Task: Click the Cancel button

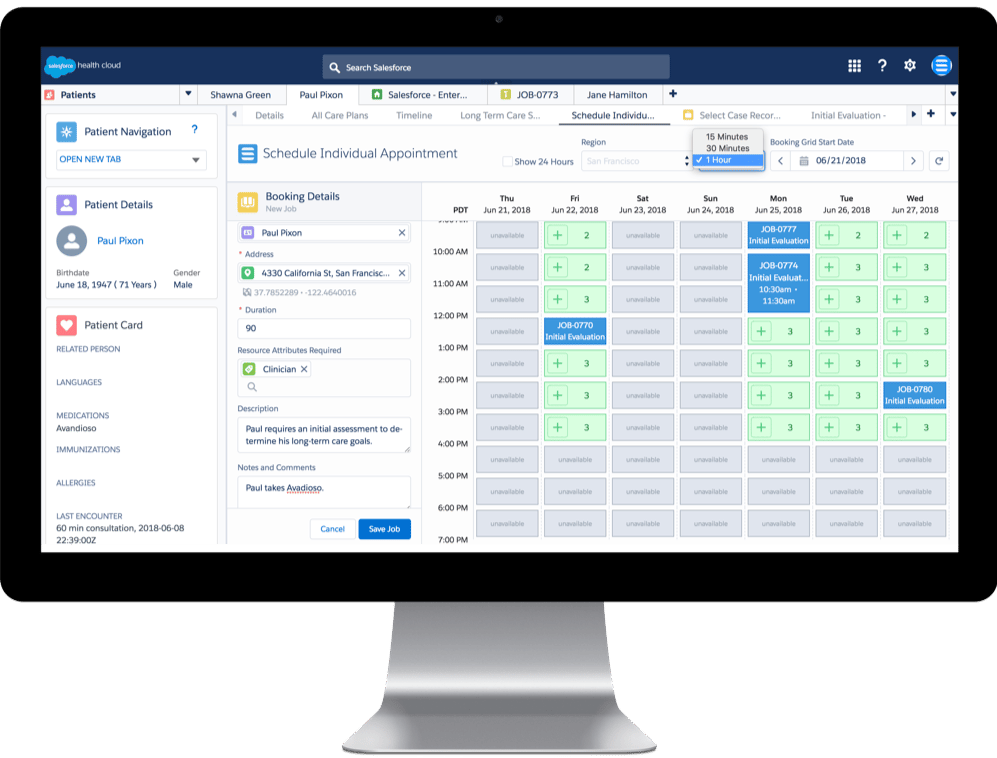Action: pyautogui.click(x=332, y=529)
